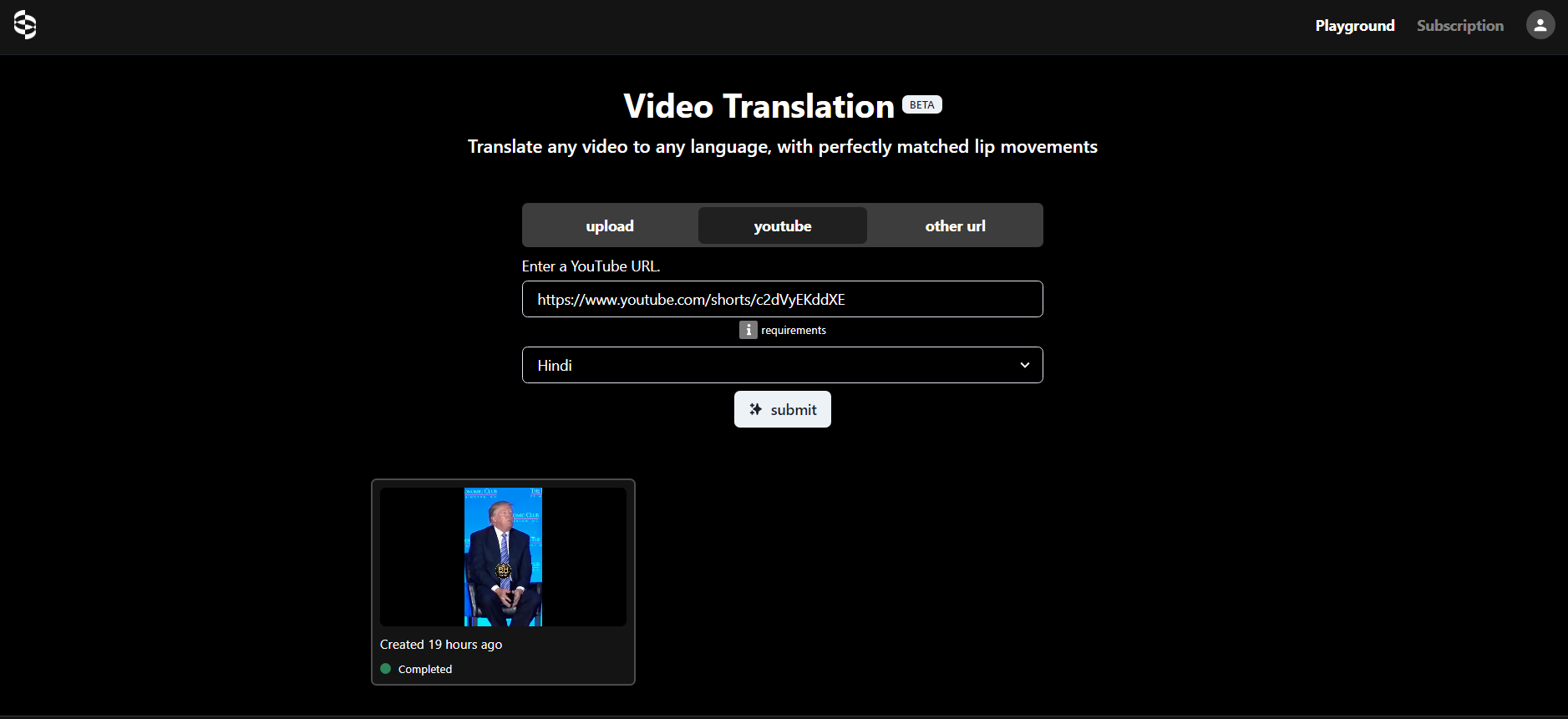Viewport: 1568px width, 719px height.
Task: Click the Sync Labs logo icon
Action: [x=25, y=25]
